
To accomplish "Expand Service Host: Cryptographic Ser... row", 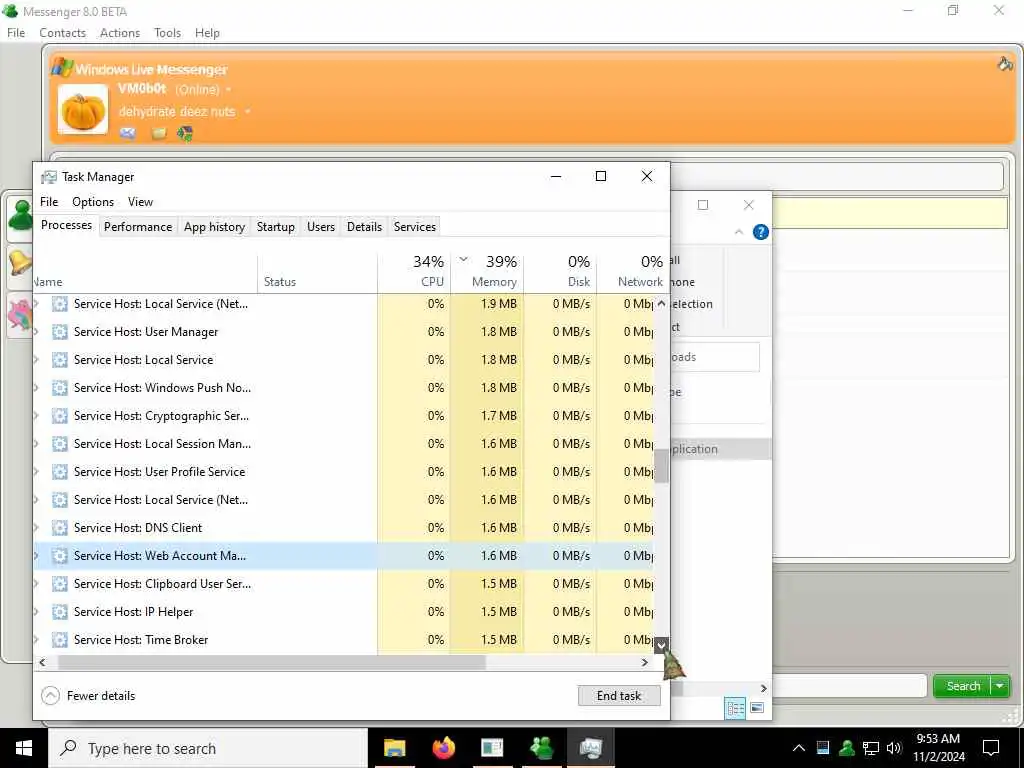I will point(37,416).
